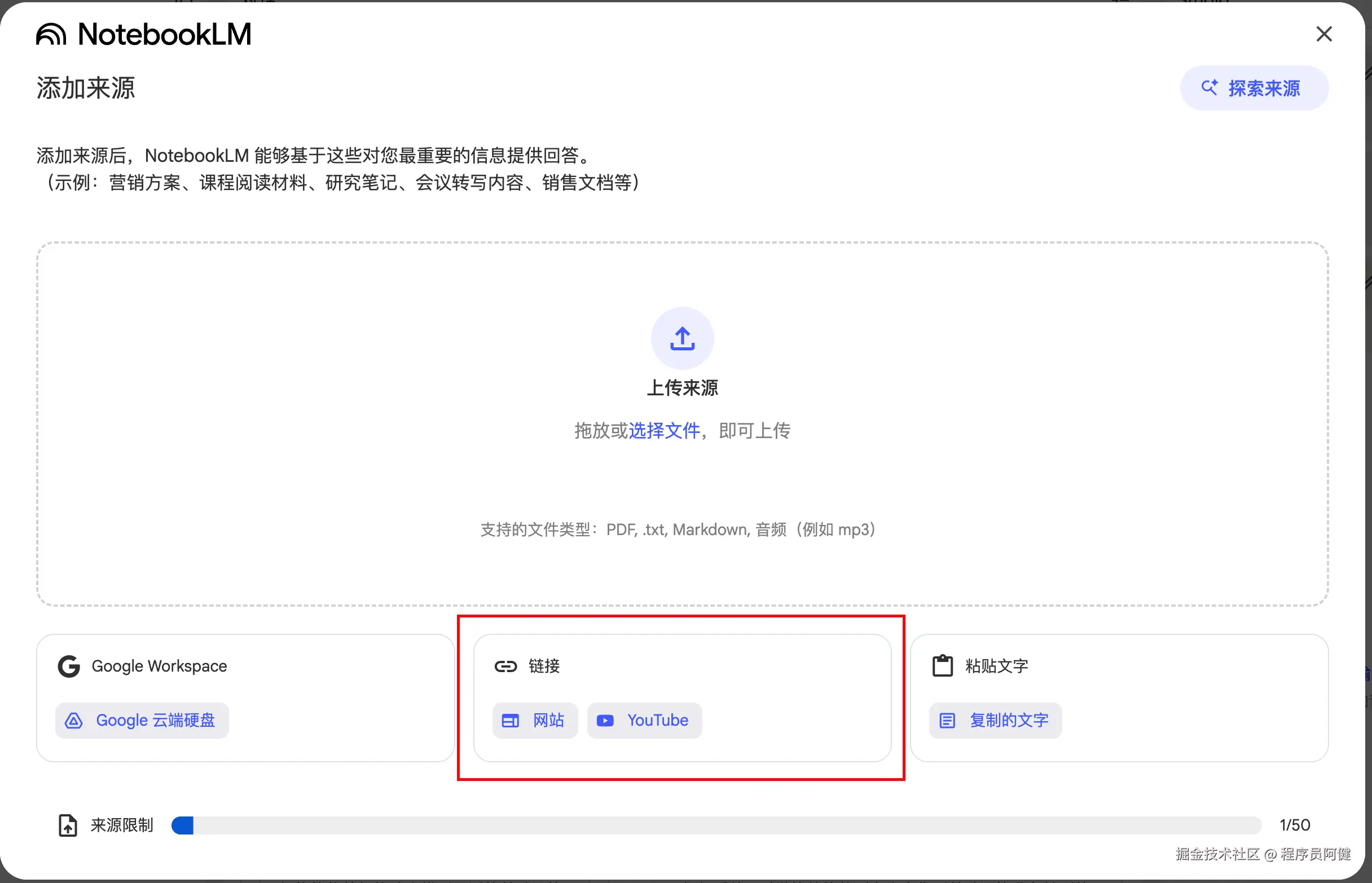Click the source limit progress bar

point(716,825)
